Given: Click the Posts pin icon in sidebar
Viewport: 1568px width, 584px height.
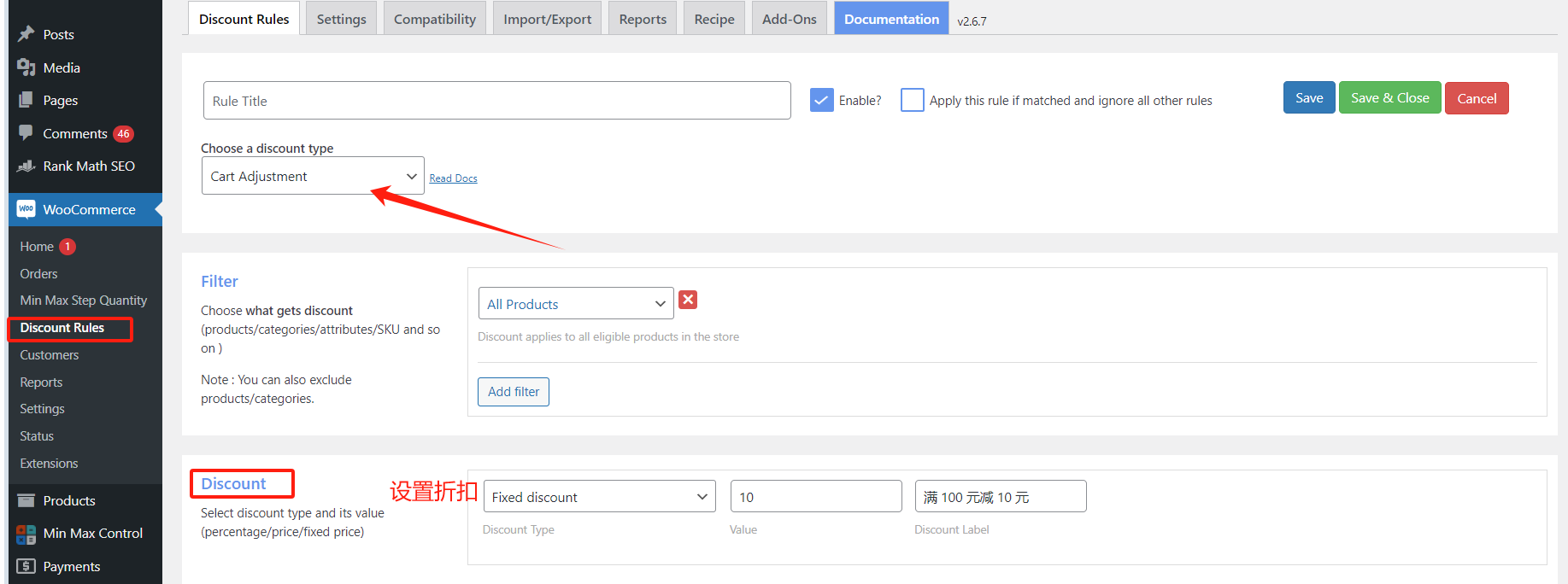Looking at the screenshot, I should pos(26,34).
